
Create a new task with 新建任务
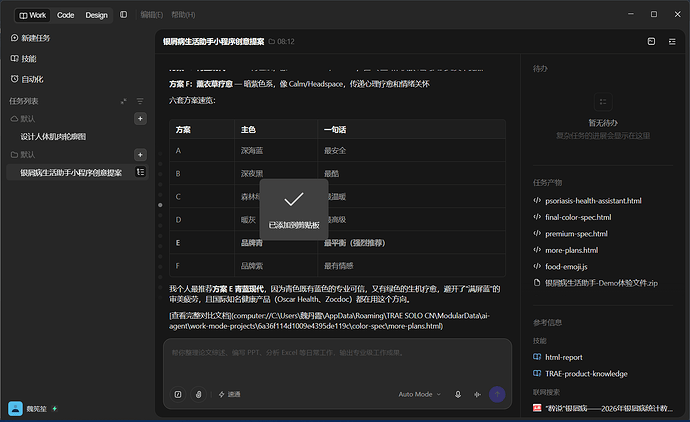point(30,38)
